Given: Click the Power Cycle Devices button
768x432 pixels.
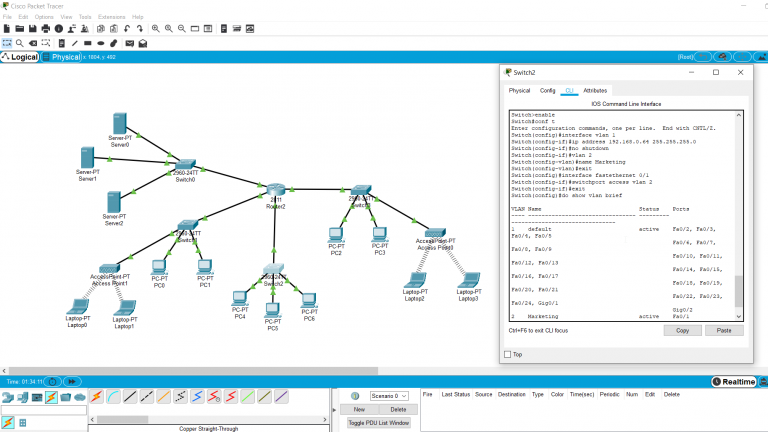Looking at the screenshot, I should point(52,382).
